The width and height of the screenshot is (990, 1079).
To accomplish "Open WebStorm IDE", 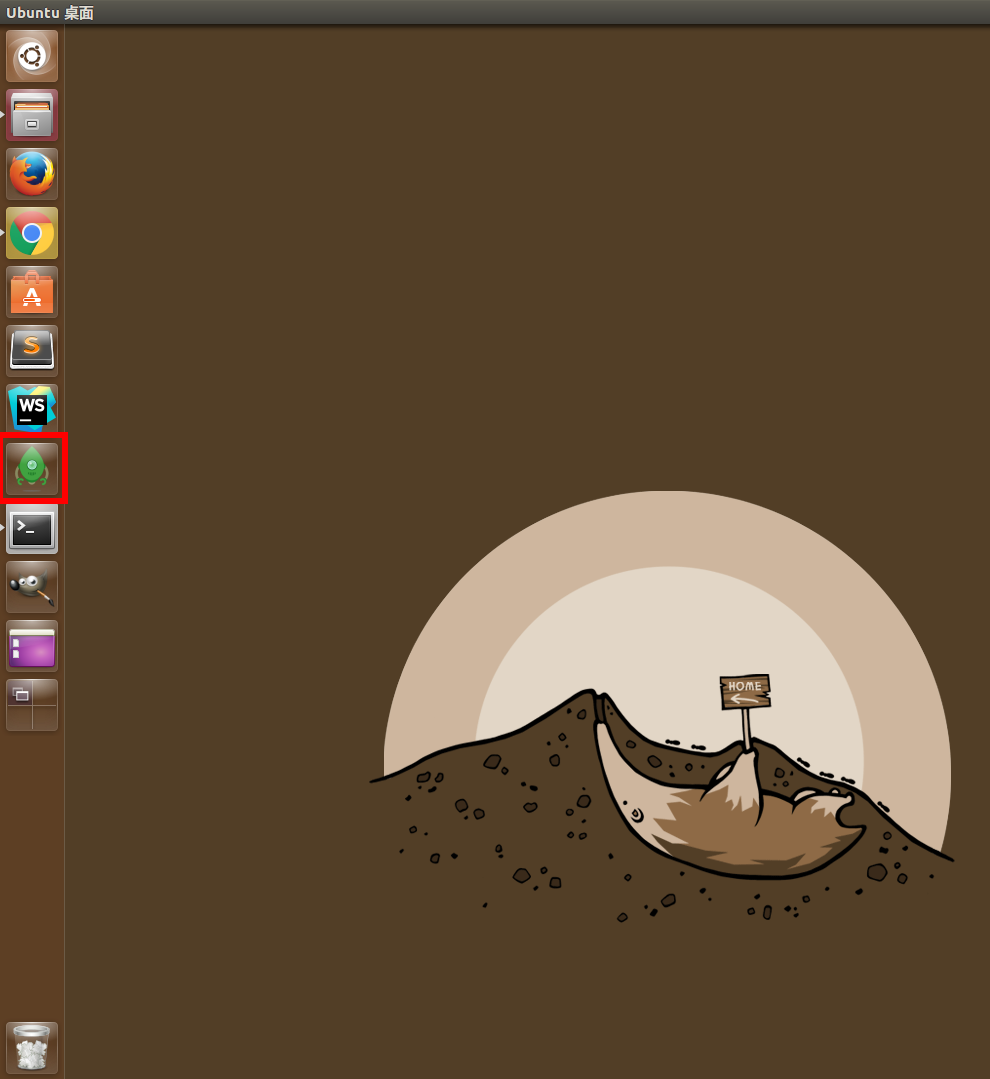I will [x=32, y=409].
